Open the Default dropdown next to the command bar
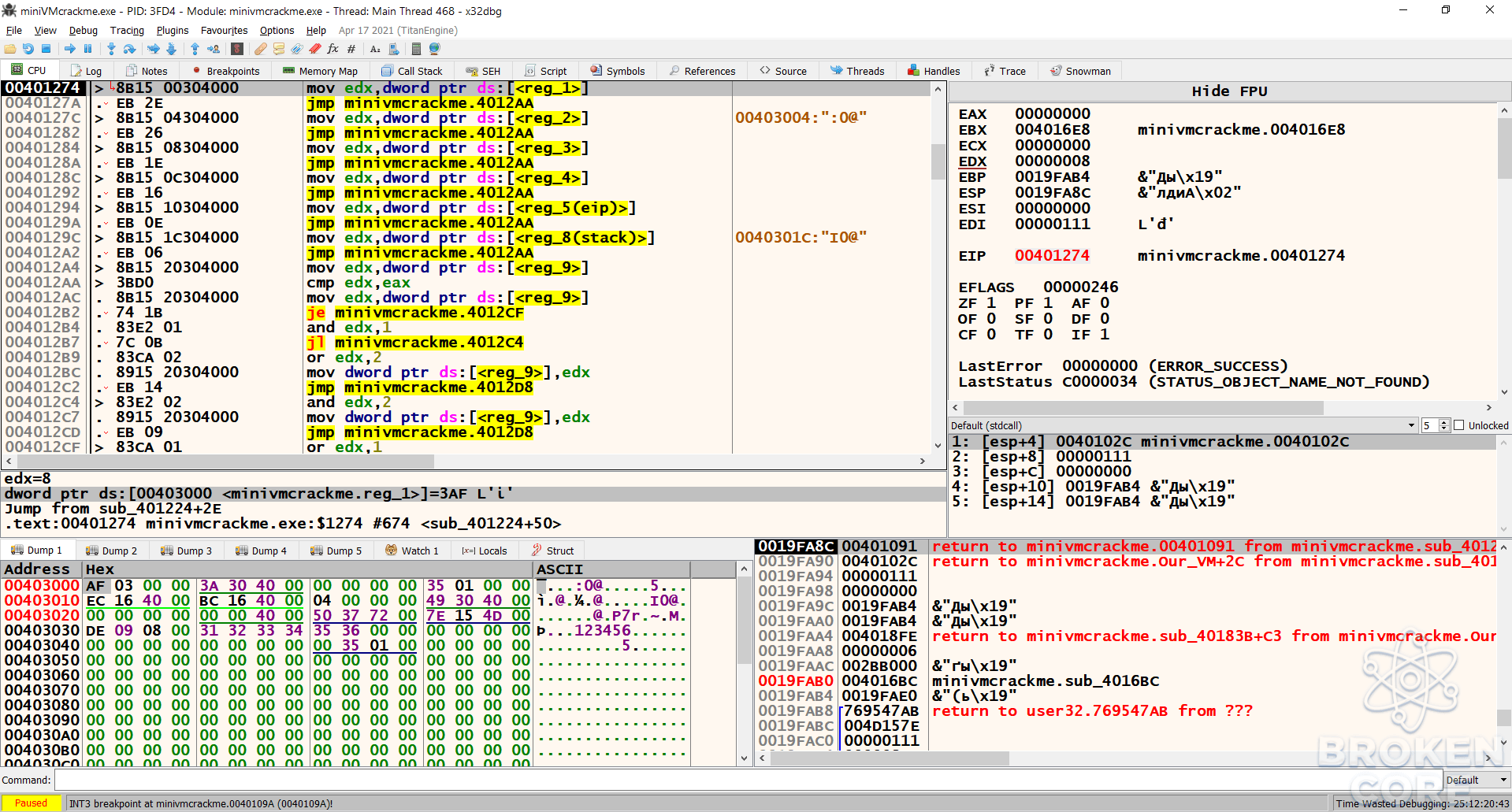Image resolution: width=1512 pixels, height=812 pixels. (1477, 780)
